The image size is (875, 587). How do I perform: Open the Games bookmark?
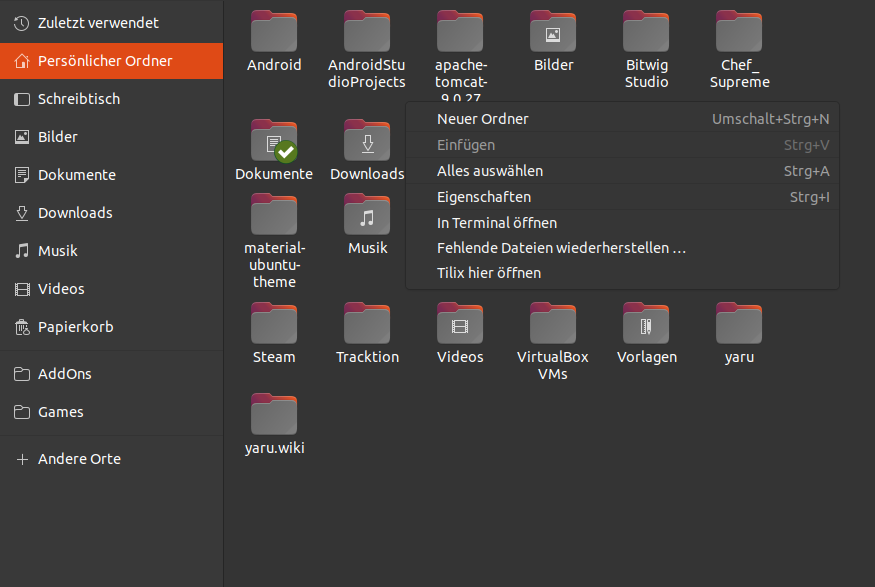coord(112,412)
